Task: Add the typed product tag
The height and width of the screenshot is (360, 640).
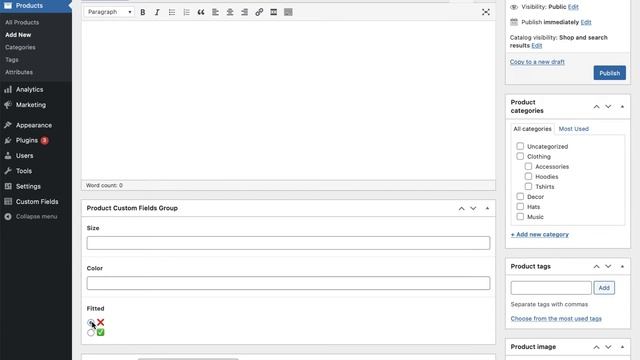Action: click(x=604, y=288)
